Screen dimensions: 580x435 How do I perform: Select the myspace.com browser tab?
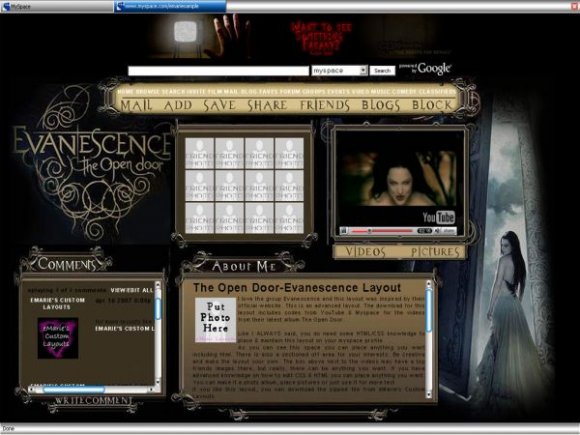click(x=170, y=6)
